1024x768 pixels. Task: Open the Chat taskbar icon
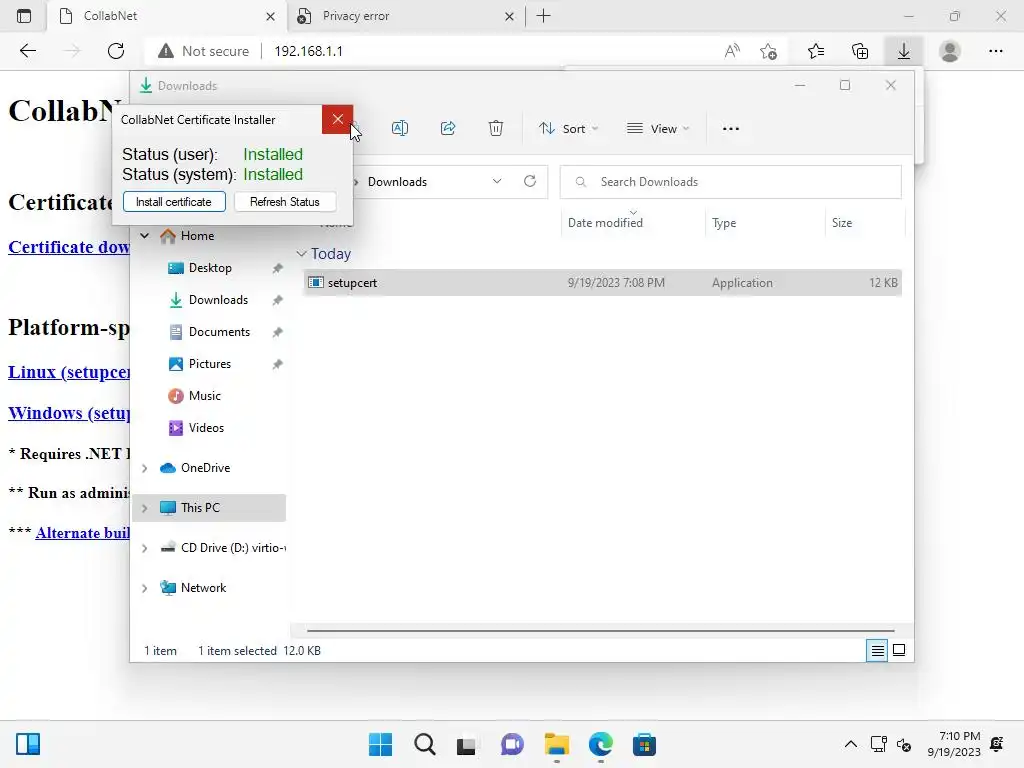pyautogui.click(x=512, y=744)
